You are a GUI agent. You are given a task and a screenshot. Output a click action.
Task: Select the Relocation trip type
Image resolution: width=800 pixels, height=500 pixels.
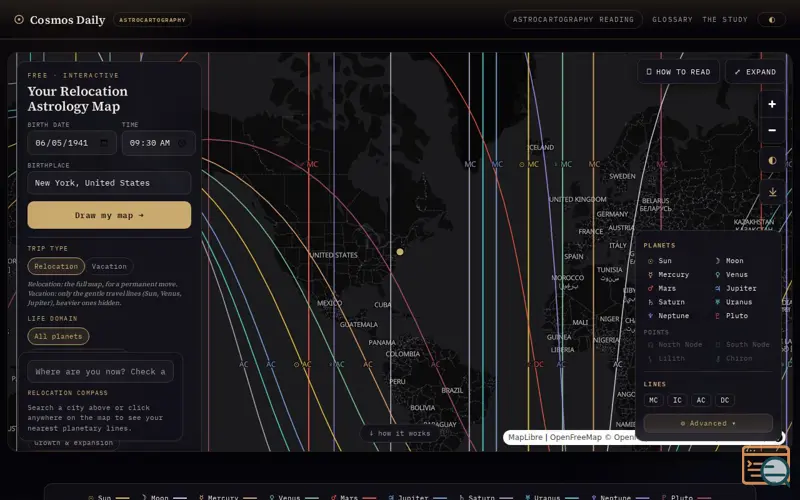[x=56, y=266]
